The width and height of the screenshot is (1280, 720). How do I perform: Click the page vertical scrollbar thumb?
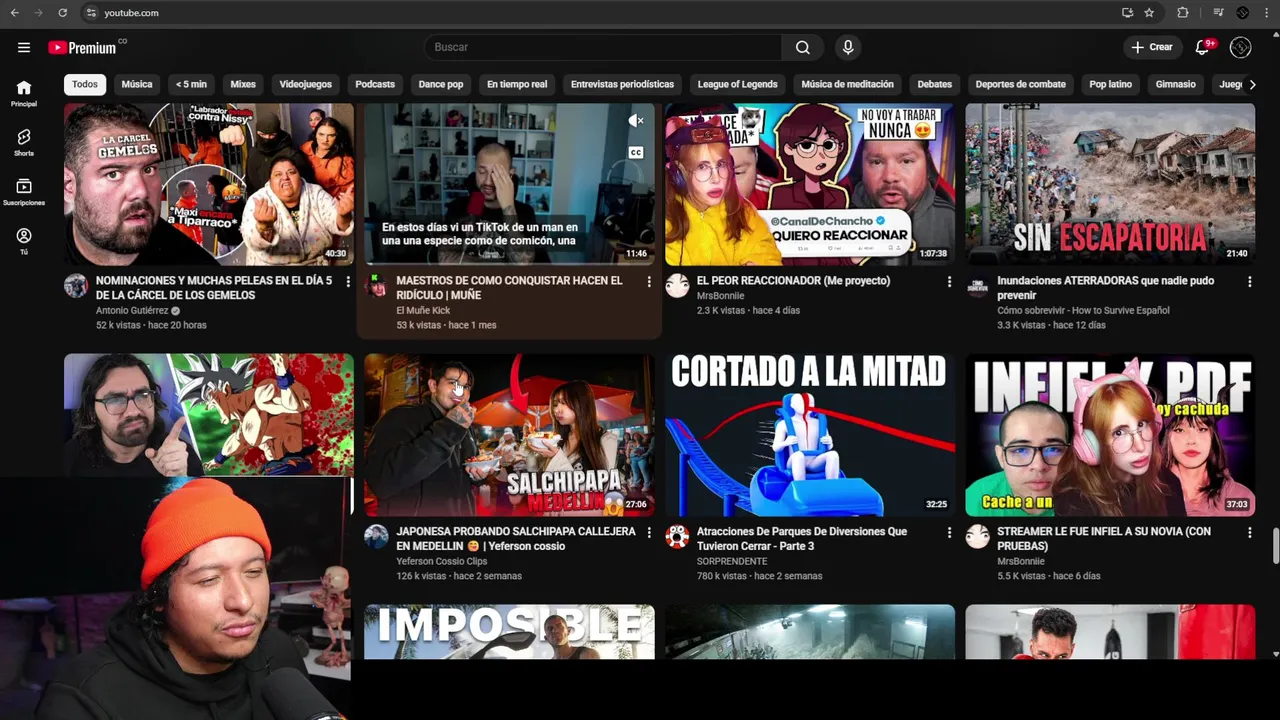pyautogui.click(x=1275, y=547)
